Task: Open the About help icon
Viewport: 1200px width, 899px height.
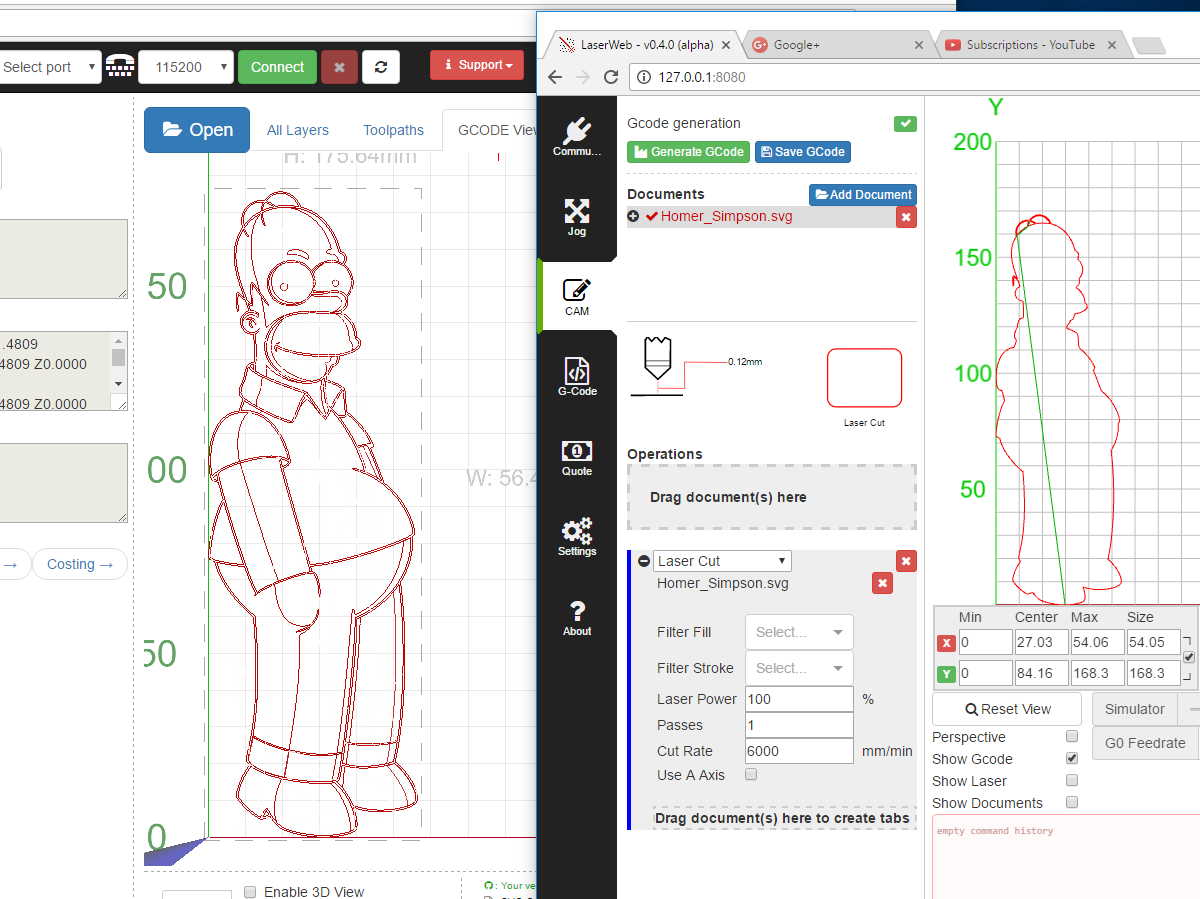Action: point(577,617)
